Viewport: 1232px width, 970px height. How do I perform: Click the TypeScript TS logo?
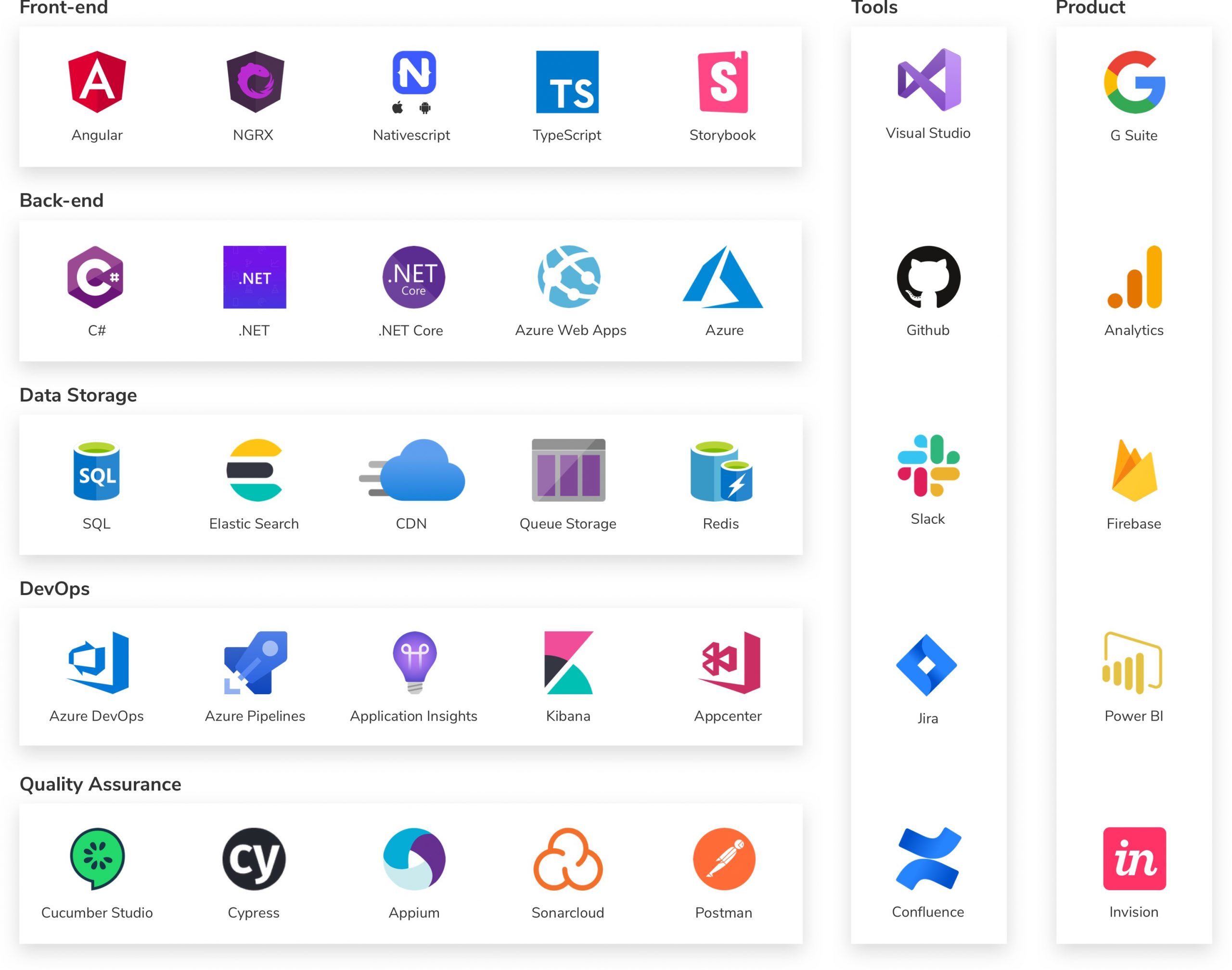(567, 82)
